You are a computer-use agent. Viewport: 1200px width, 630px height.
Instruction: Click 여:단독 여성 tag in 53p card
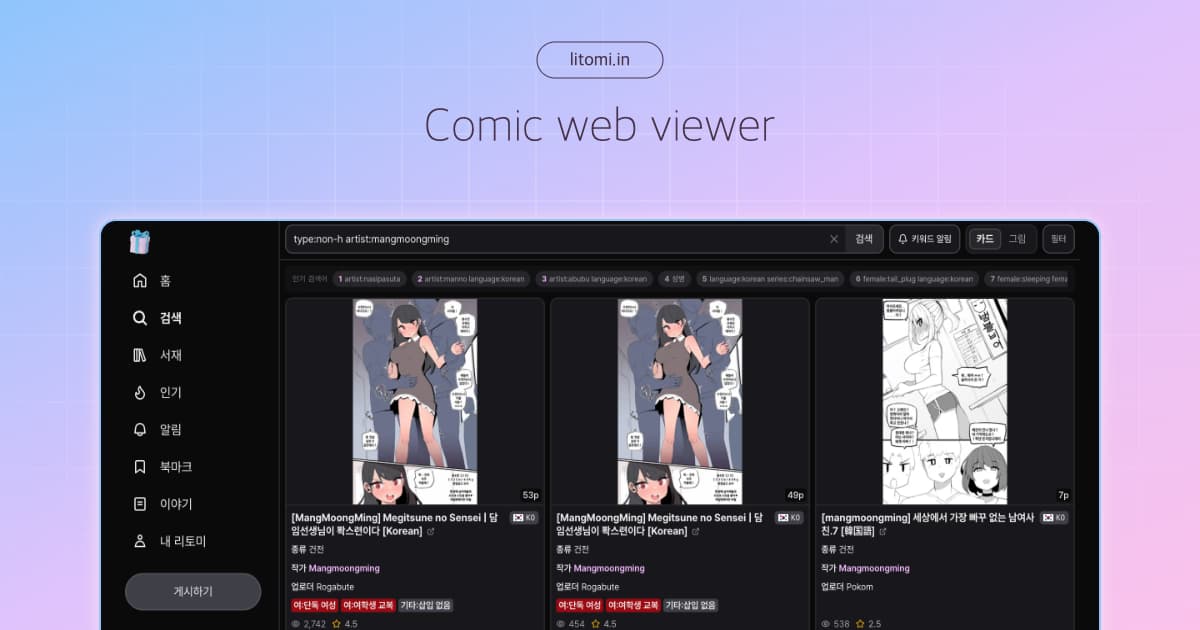point(314,605)
